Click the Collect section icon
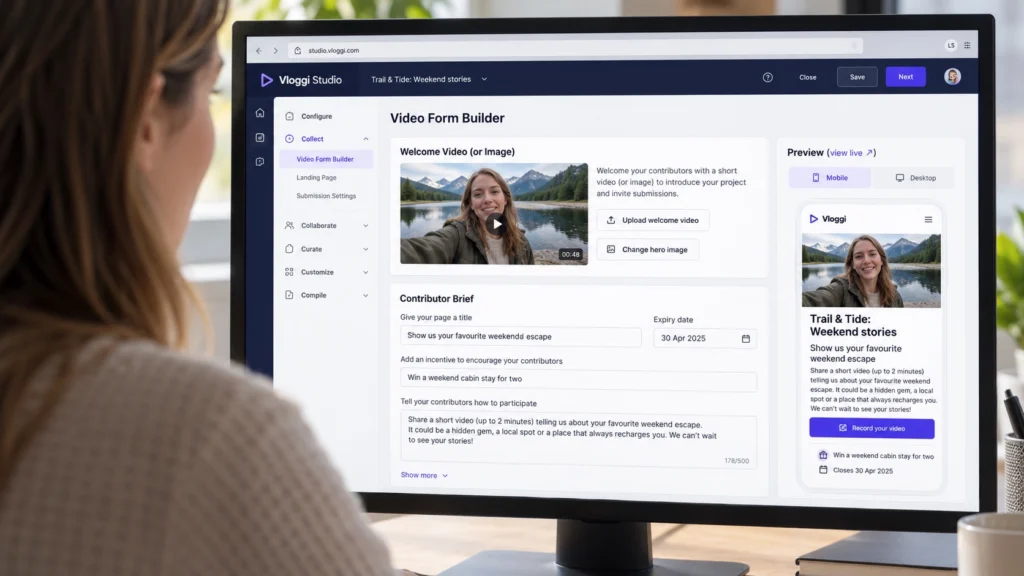Screen dimensions: 1024x576 point(289,138)
